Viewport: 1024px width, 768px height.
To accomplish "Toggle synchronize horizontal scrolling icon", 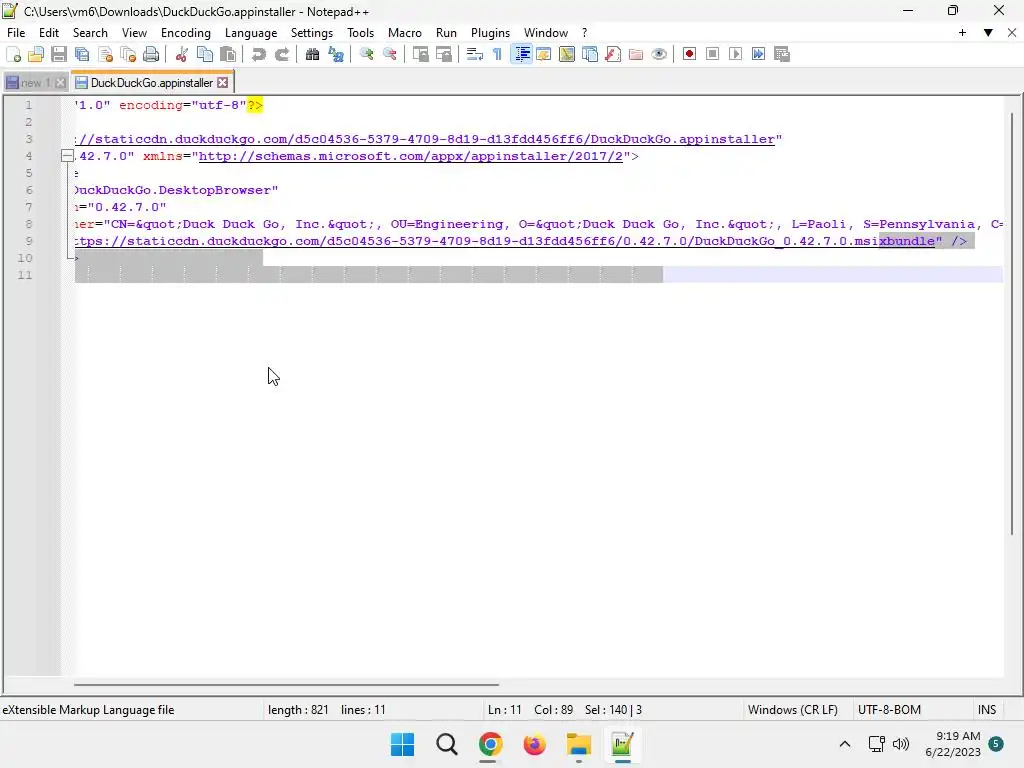I will 444,54.
